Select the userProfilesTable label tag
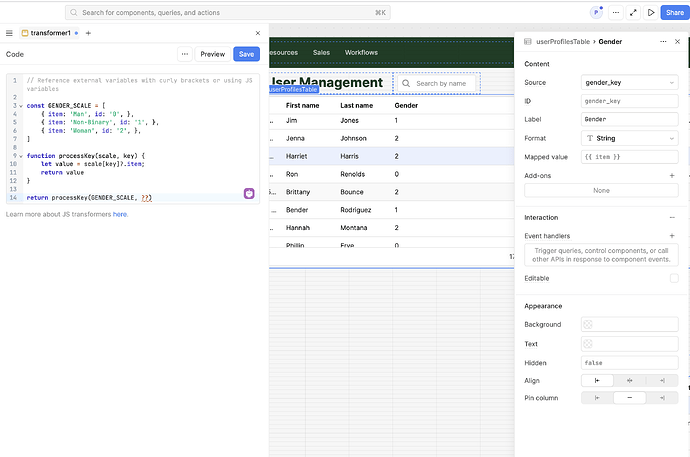The height and width of the screenshot is (457, 690). click(294, 89)
